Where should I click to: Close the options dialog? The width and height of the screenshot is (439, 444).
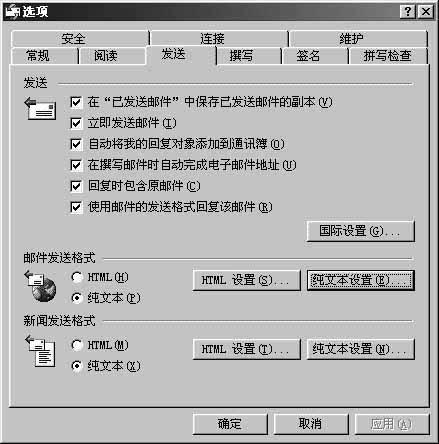(x=426, y=12)
